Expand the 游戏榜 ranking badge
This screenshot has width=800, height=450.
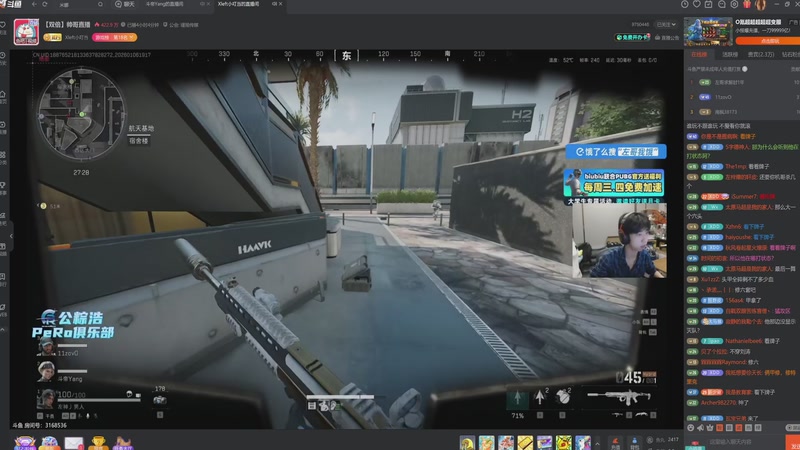(114, 37)
